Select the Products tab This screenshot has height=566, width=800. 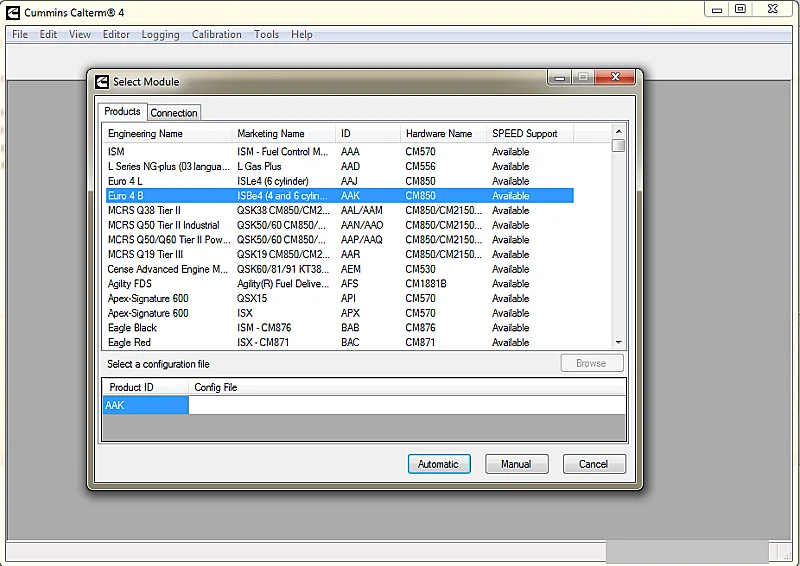122,111
